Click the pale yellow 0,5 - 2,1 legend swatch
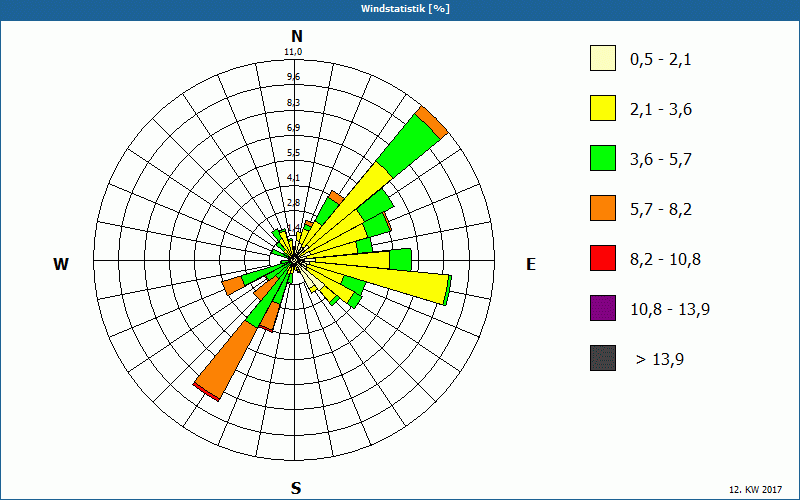The height and width of the screenshot is (500, 800). [x=603, y=58]
